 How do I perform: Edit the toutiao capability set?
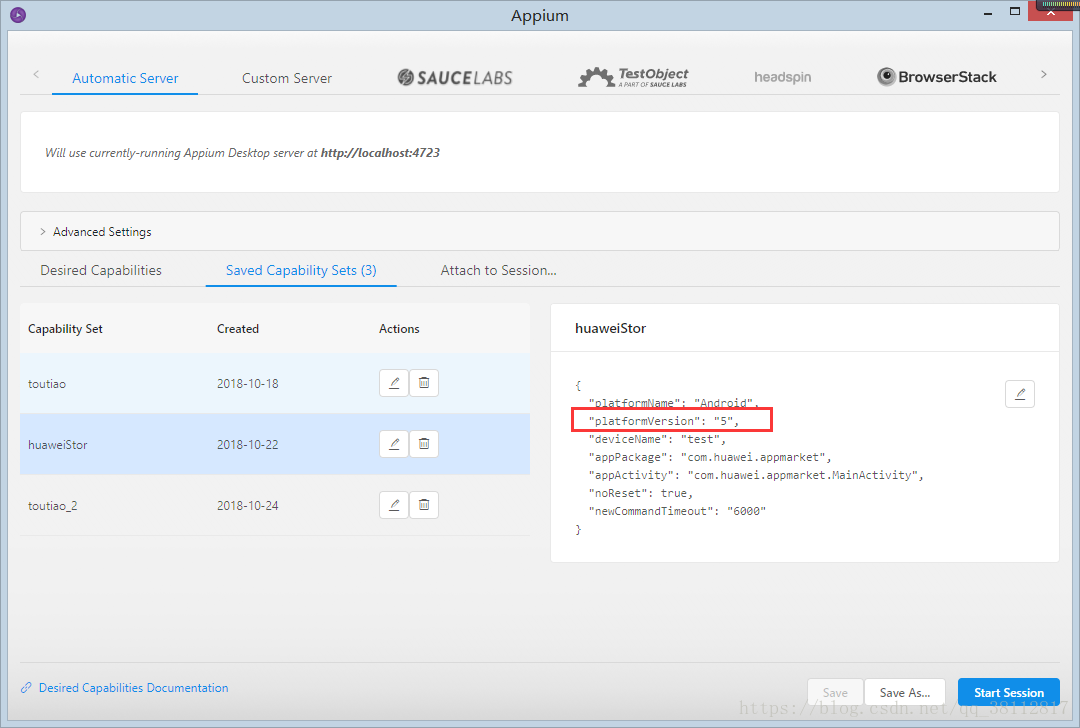[x=393, y=383]
